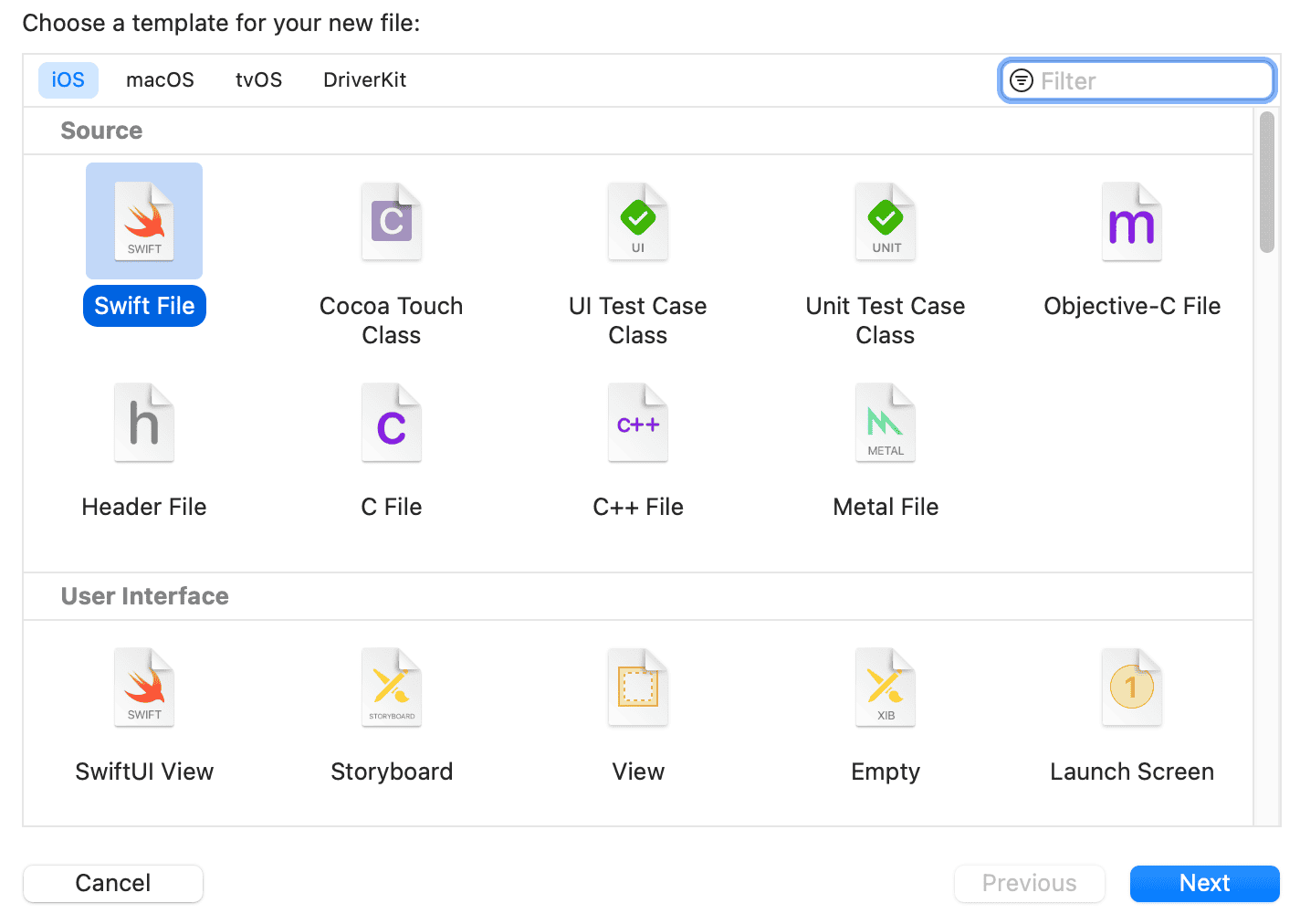The image size is (1300, 924).
Task: Open the tvOS platform tab
Action: point(259,80)
